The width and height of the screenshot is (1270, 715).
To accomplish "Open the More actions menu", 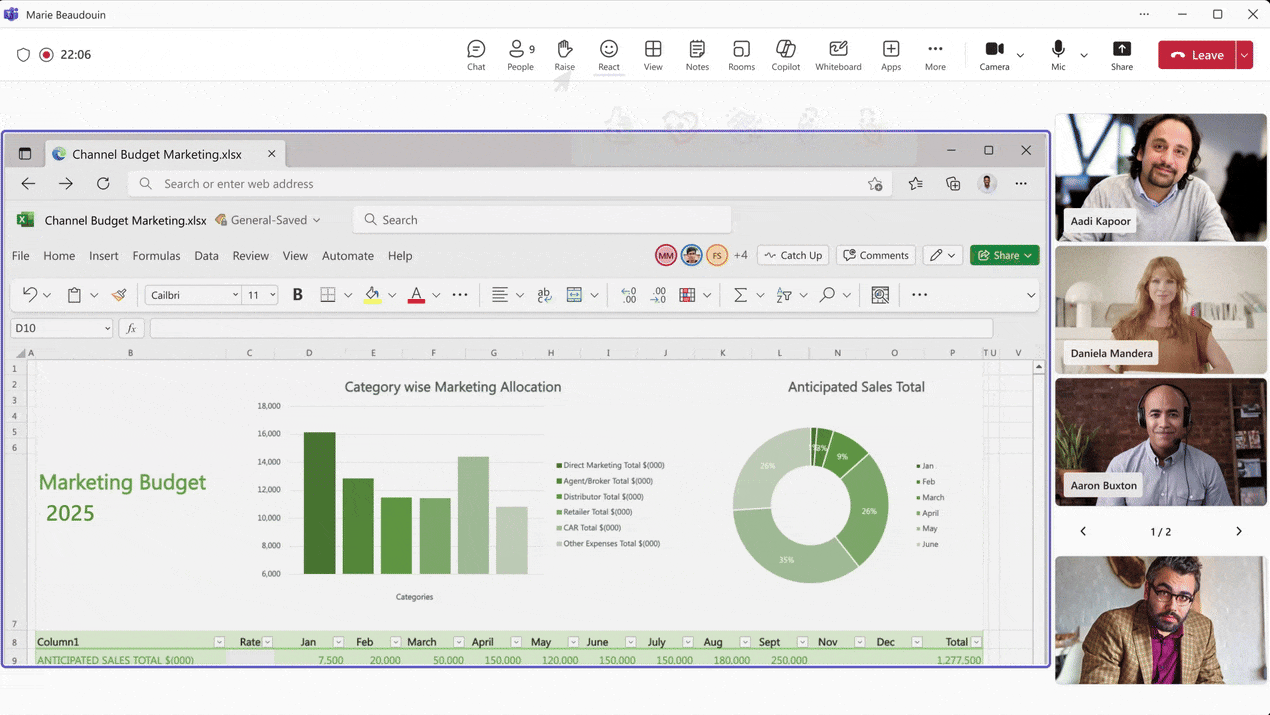I will 935,55.
